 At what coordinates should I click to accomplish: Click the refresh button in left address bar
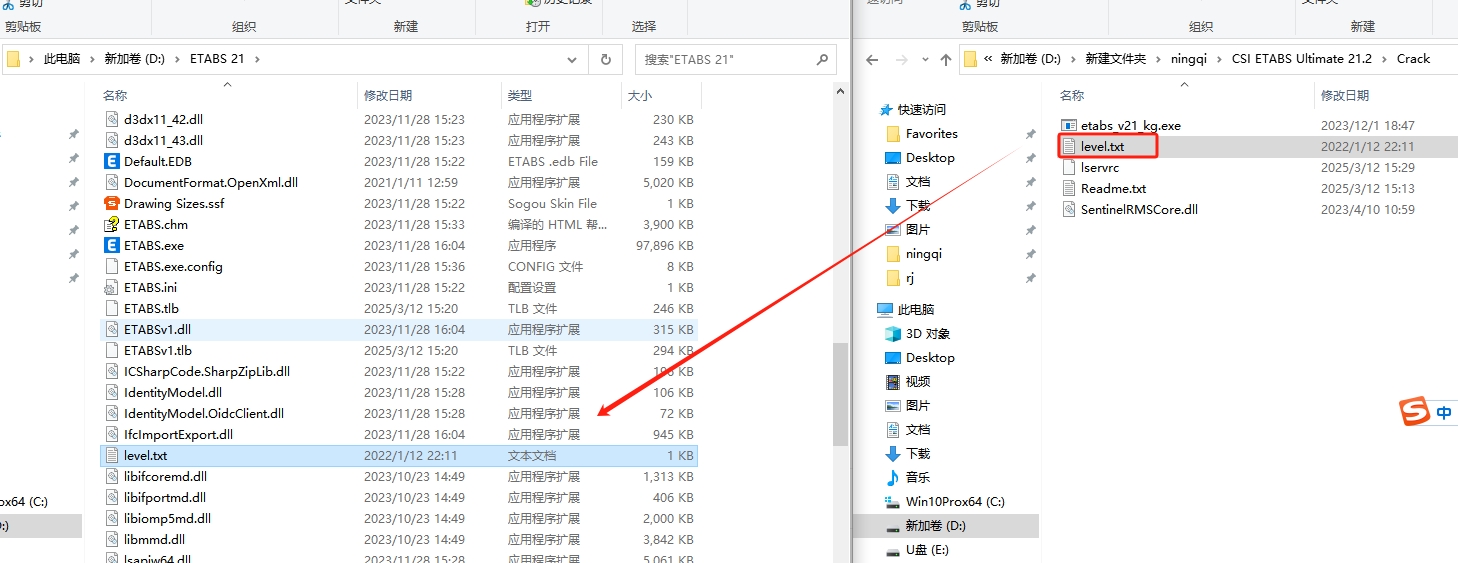605,60
